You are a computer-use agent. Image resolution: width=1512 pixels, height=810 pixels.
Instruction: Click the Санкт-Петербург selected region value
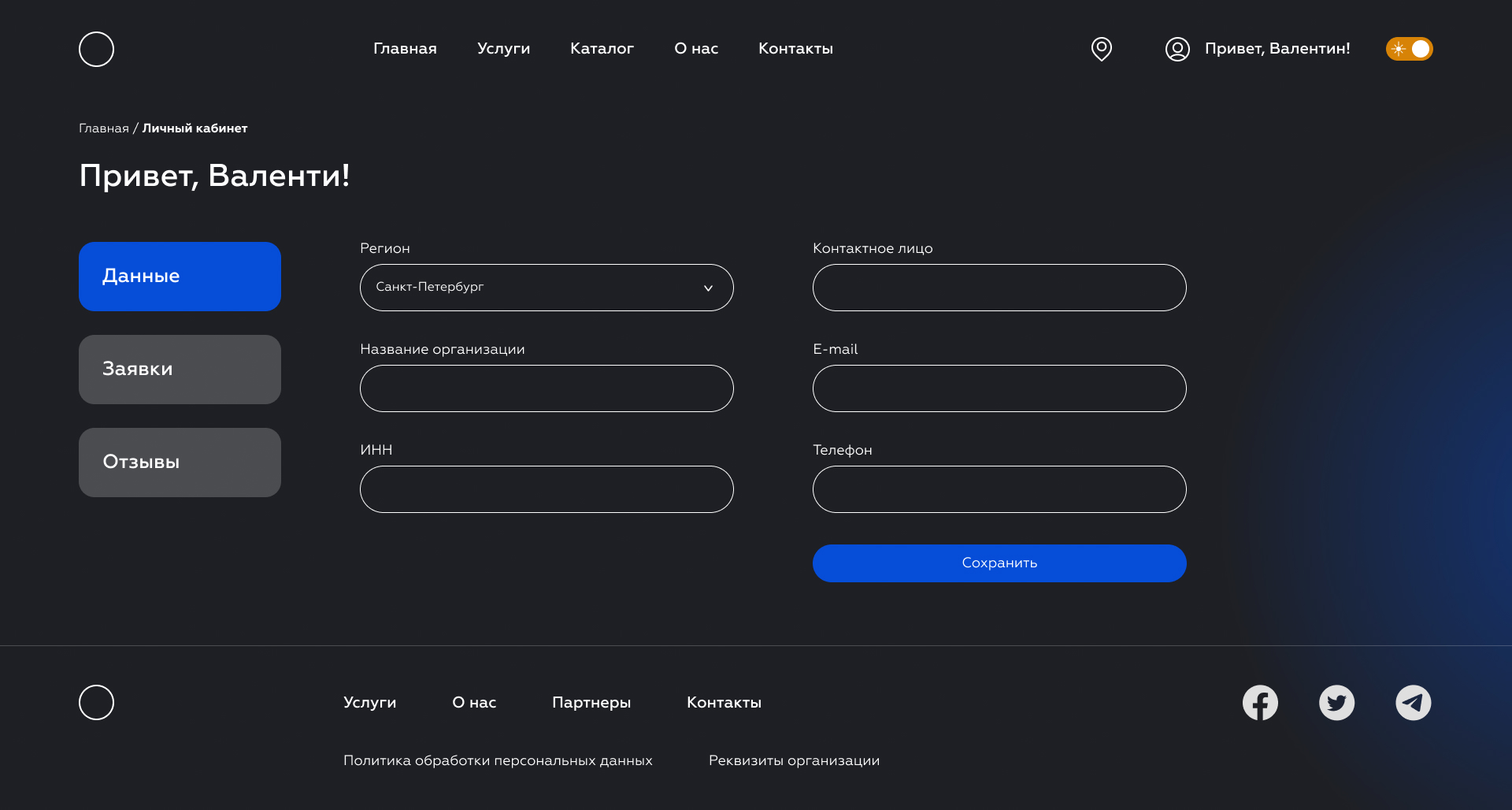(x=429, y=287)
